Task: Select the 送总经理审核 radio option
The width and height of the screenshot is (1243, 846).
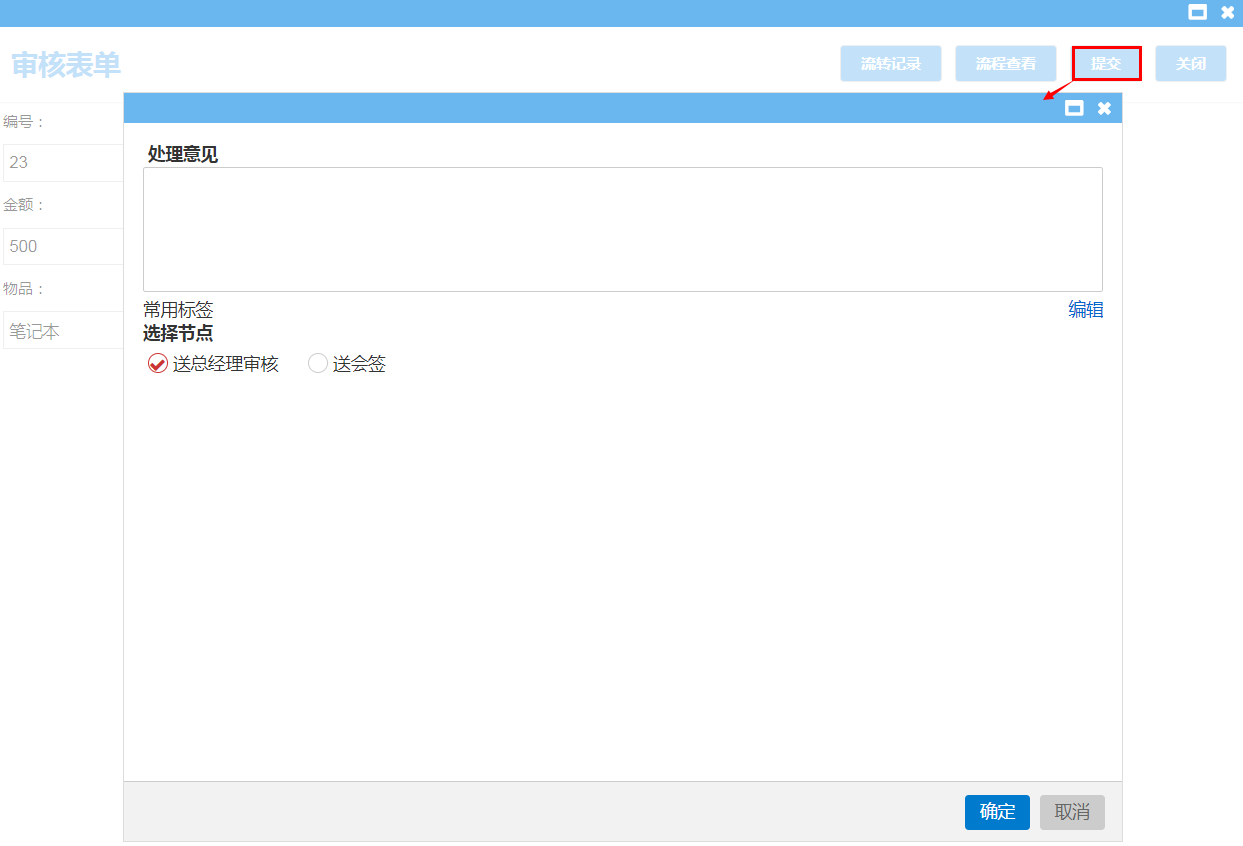Action: pos(157,364)
